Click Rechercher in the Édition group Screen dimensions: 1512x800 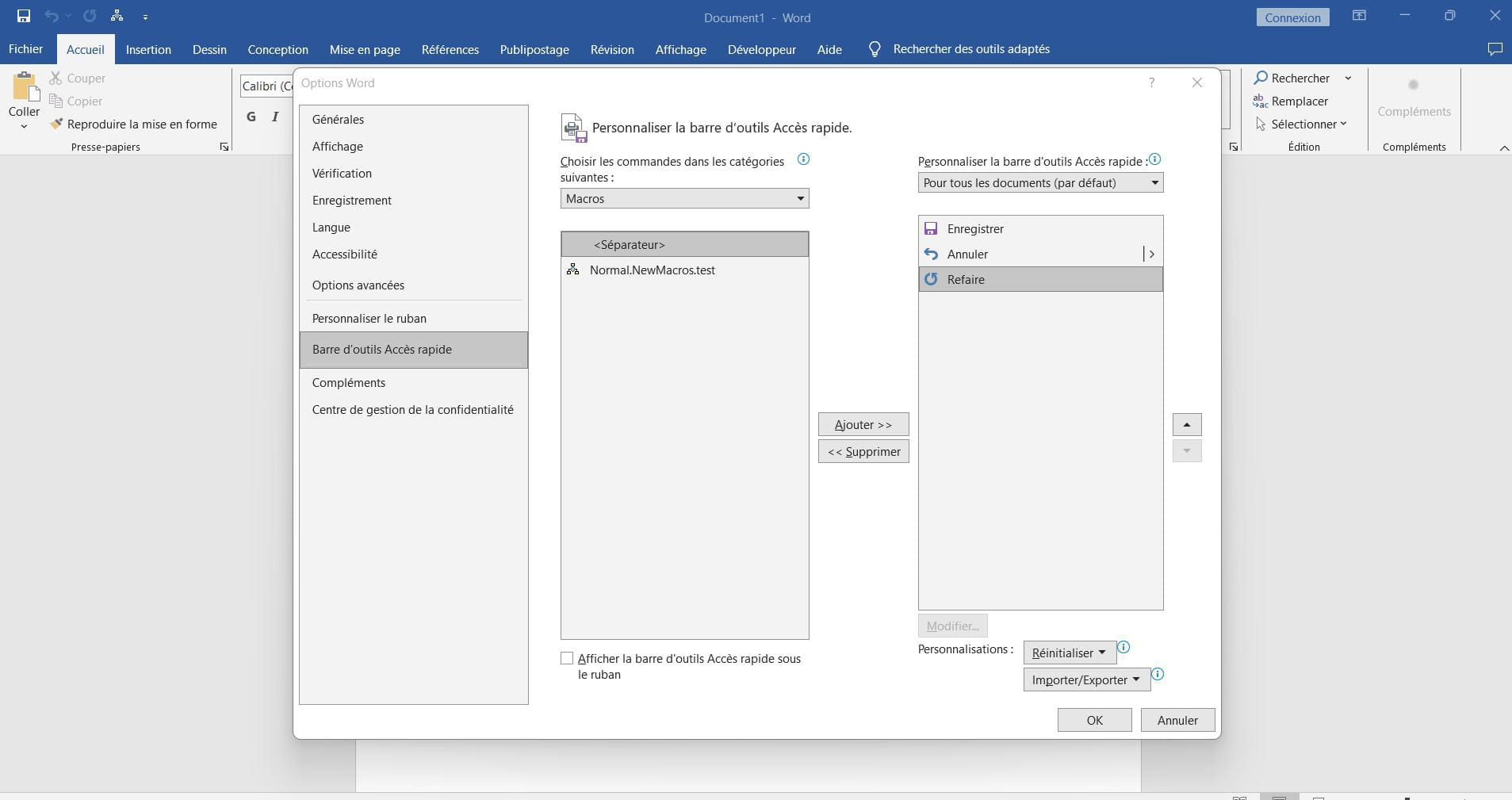coord(1292,78)
